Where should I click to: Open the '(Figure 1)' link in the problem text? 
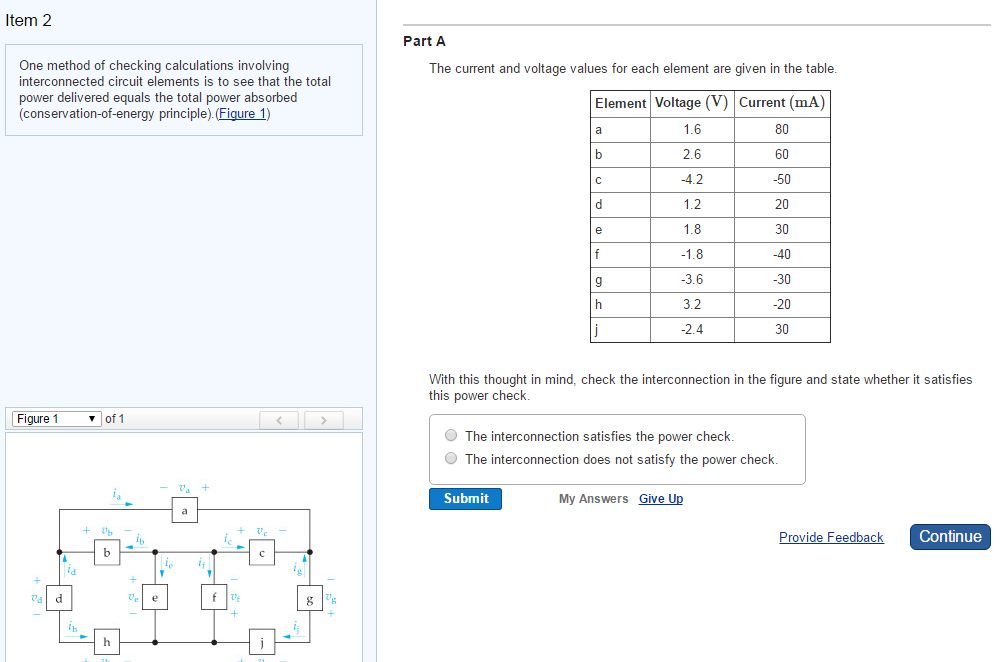pyautogui.click(x=241, y=113)
